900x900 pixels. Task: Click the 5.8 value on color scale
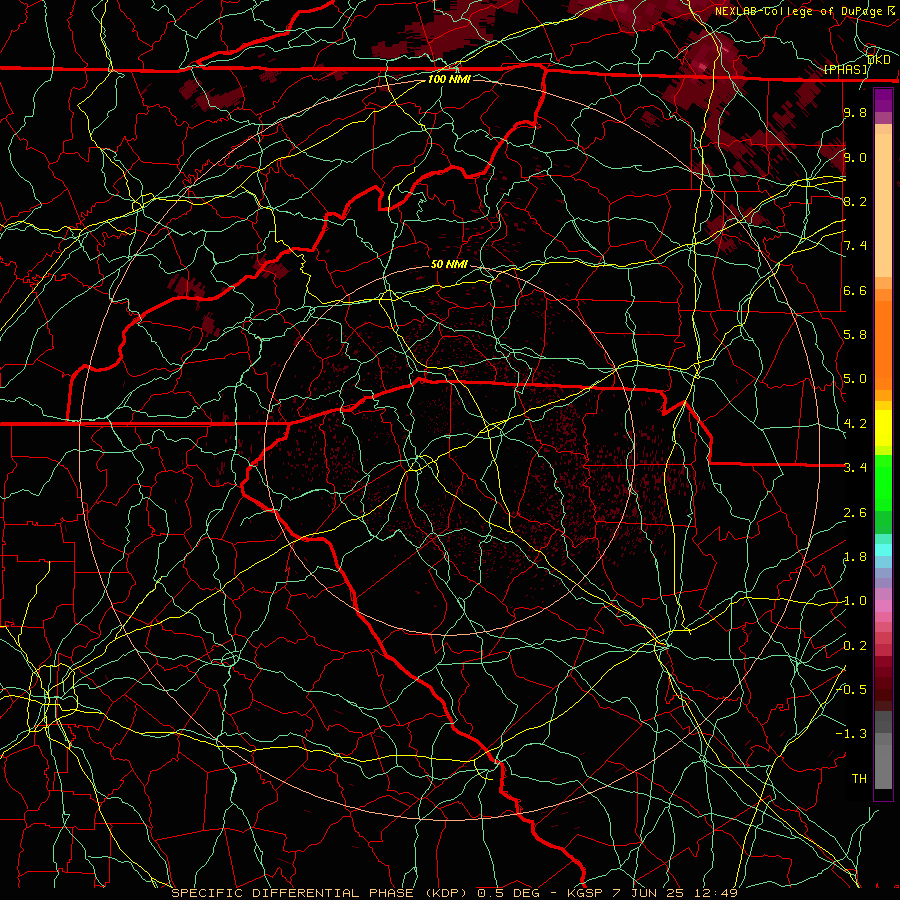coord(855,335)
